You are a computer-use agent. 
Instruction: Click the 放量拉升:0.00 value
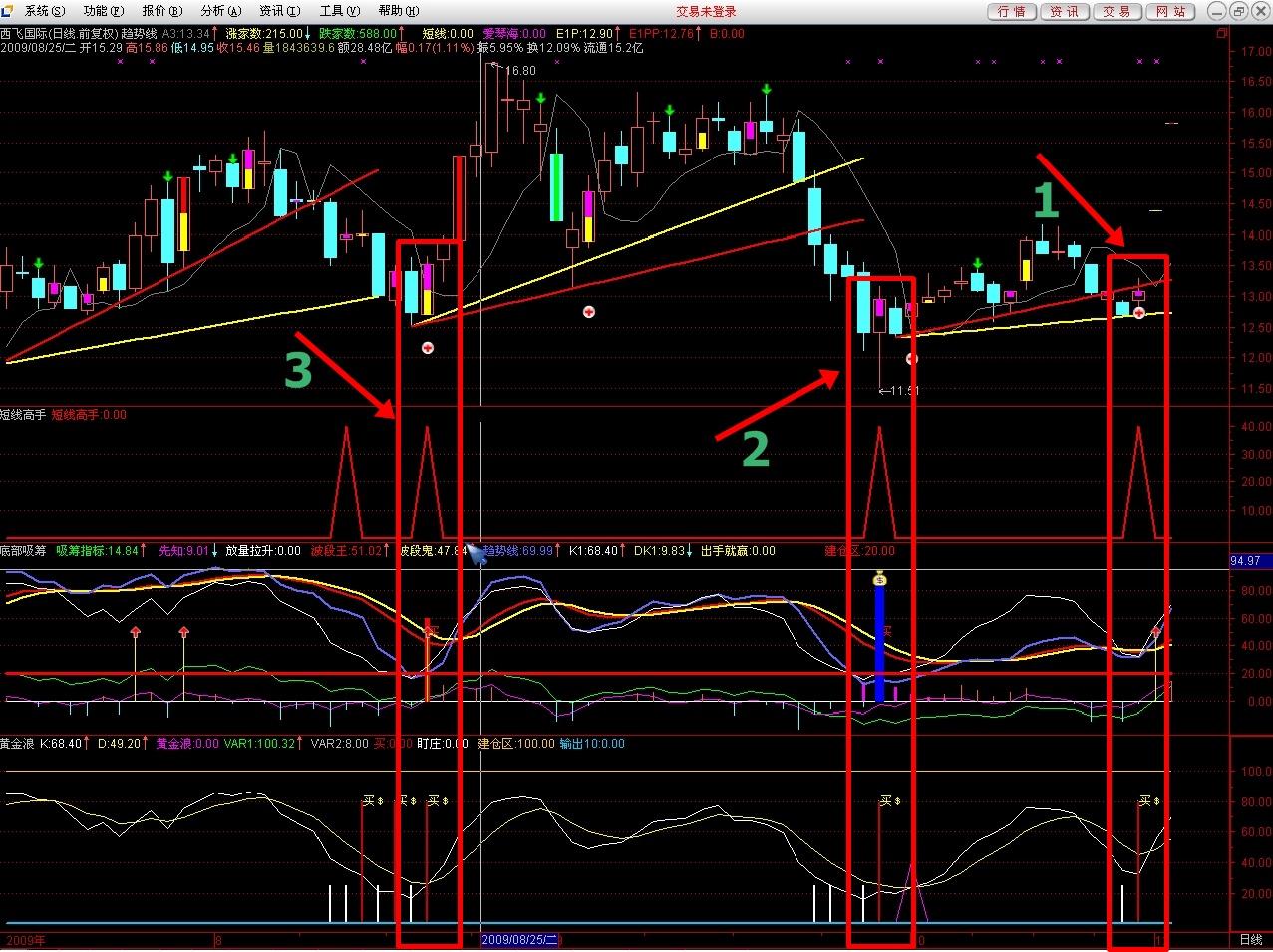263,551
